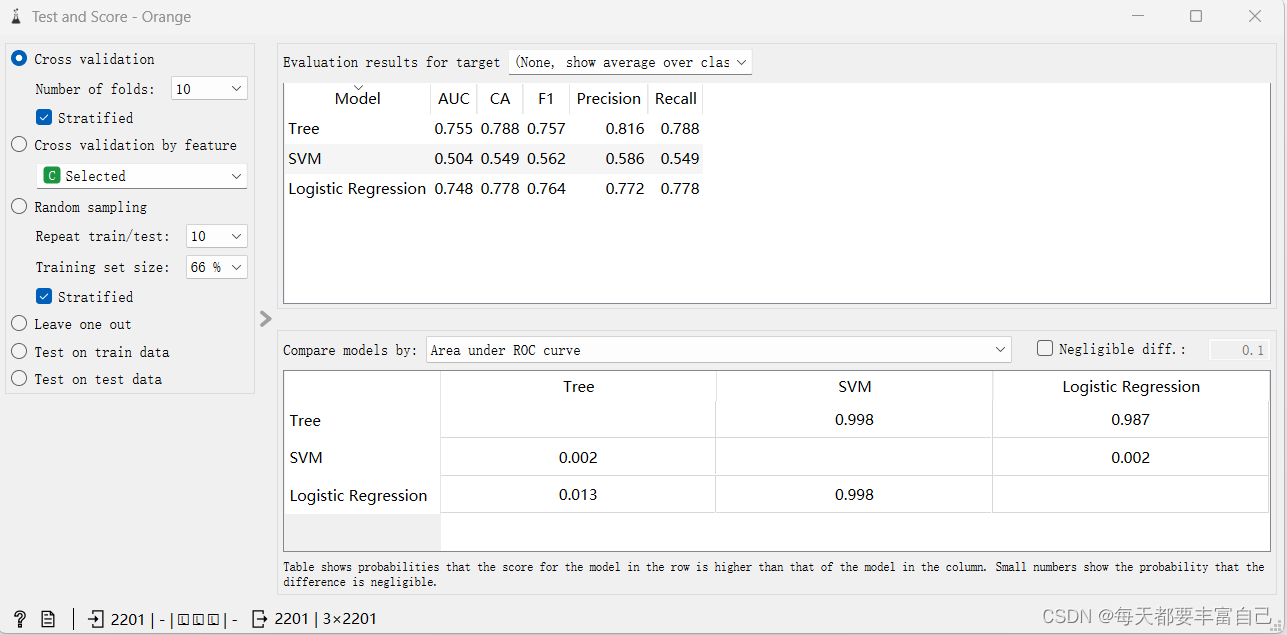This screenshot has width=1287, height=635.
Task: Open Number of folds dropdown
Action: click(209, 89)
